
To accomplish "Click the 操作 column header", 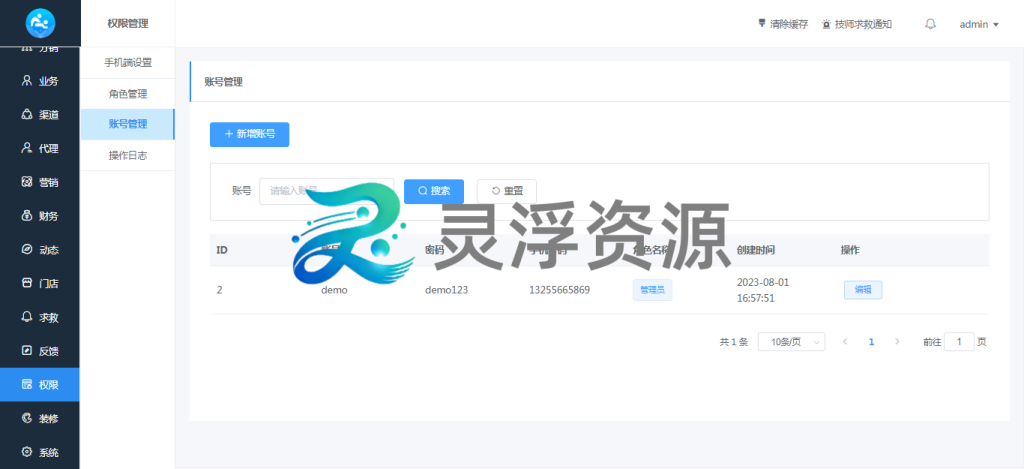I will pos(850,250).
